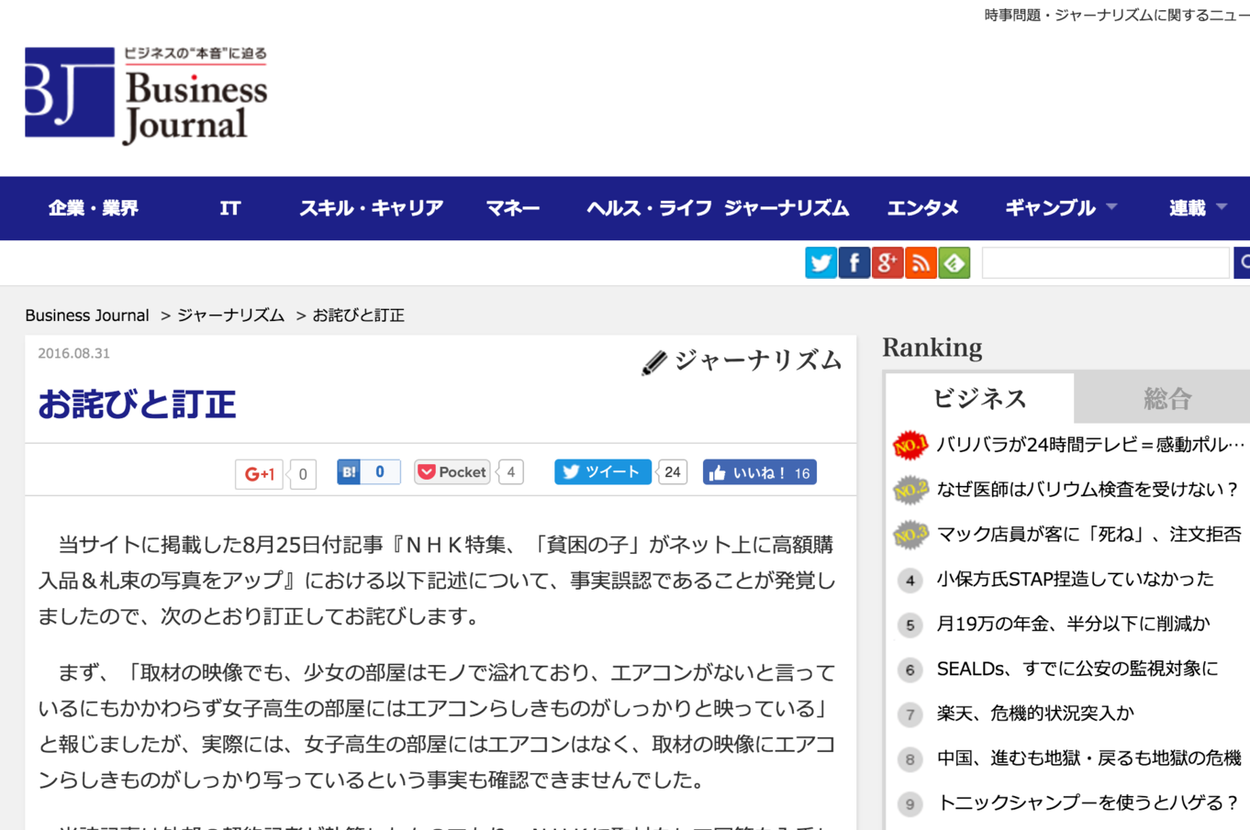Click the pencil ジャーナリズム category icon

[654, 363]
